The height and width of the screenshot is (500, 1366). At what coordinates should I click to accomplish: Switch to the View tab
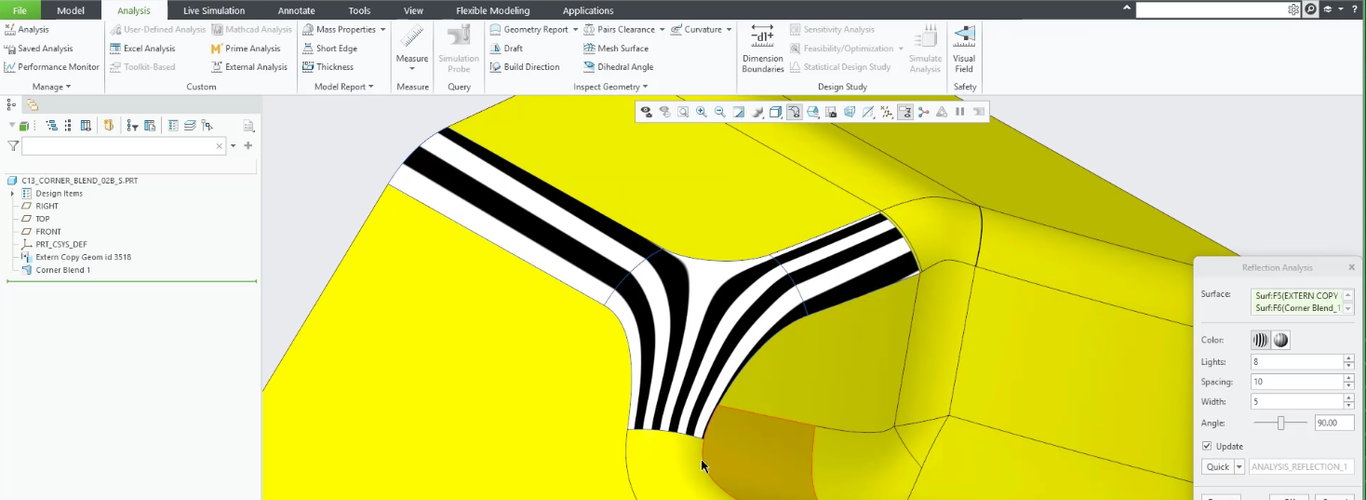[413, 10]
